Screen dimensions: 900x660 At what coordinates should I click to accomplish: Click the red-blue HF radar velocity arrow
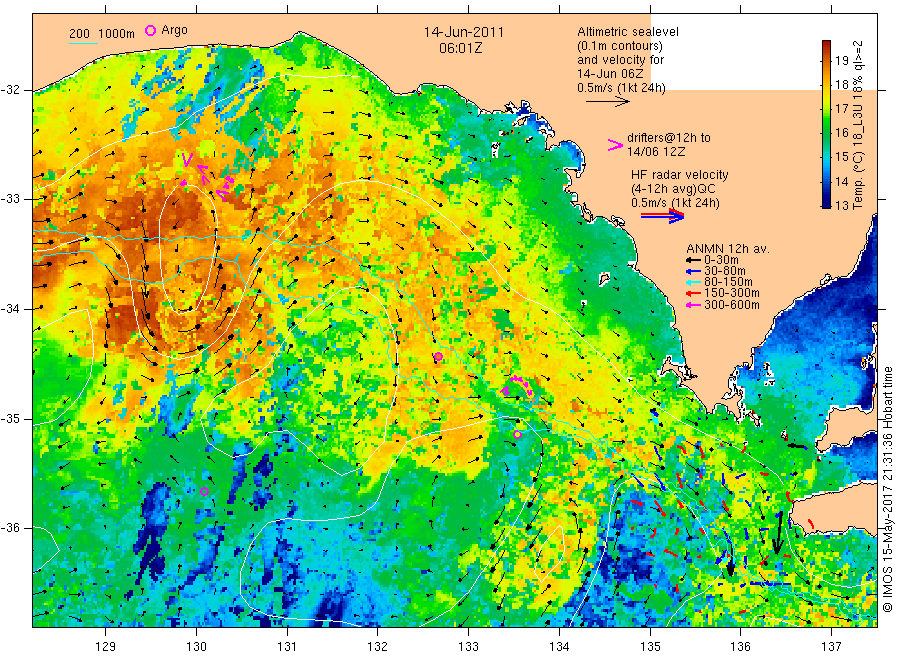(x=662, y=216)
